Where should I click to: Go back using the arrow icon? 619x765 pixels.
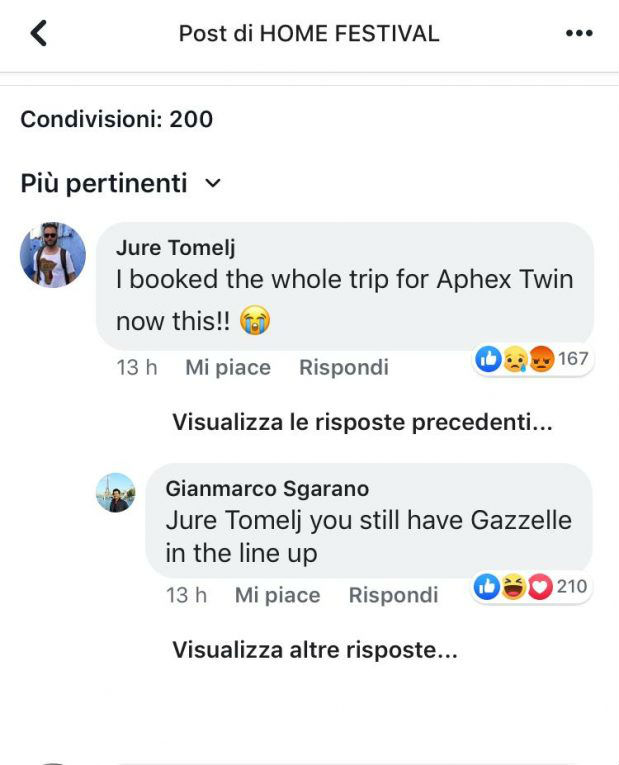click(39, 34)
